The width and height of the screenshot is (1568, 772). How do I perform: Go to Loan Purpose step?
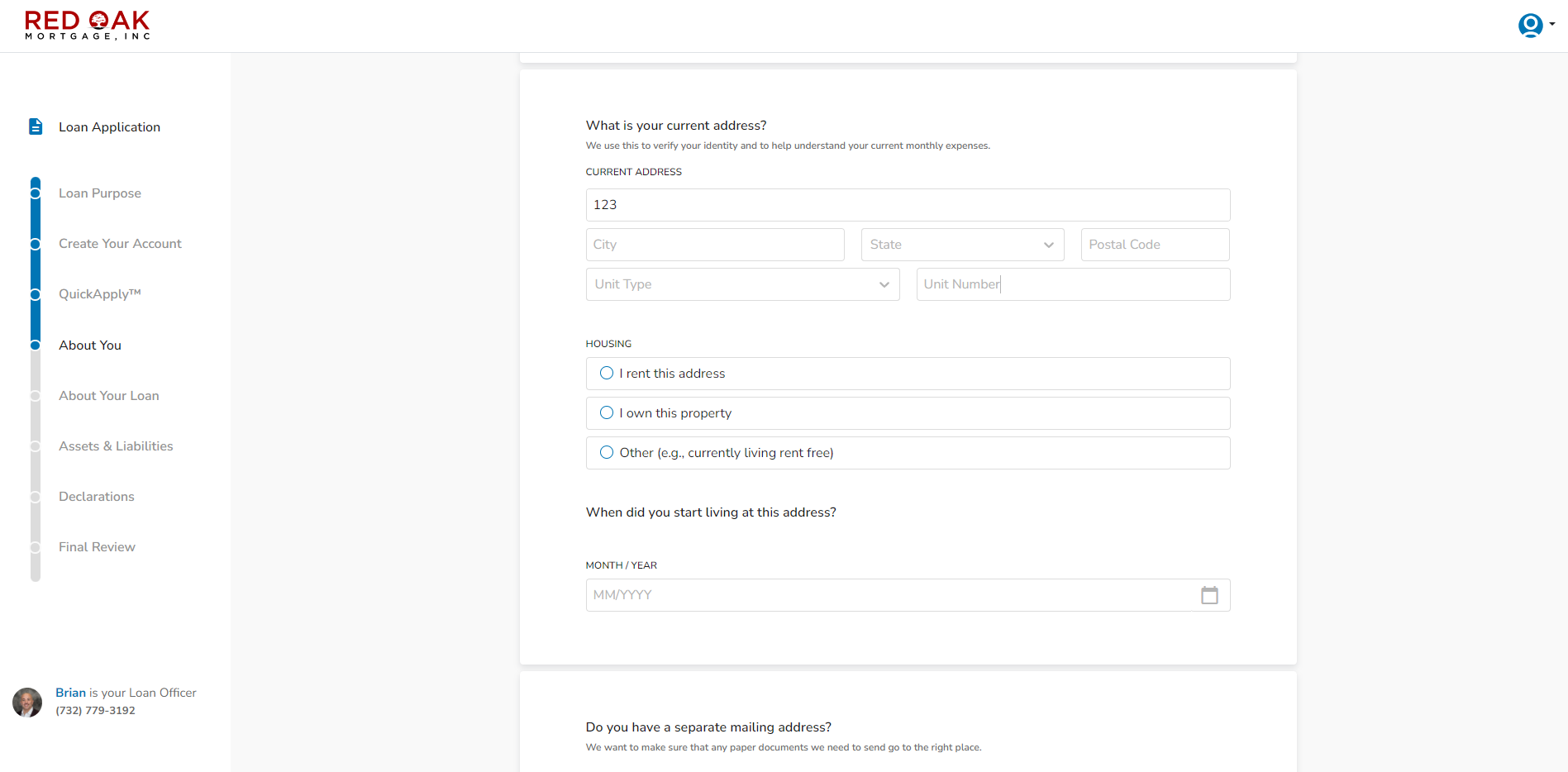coord(100,193)
